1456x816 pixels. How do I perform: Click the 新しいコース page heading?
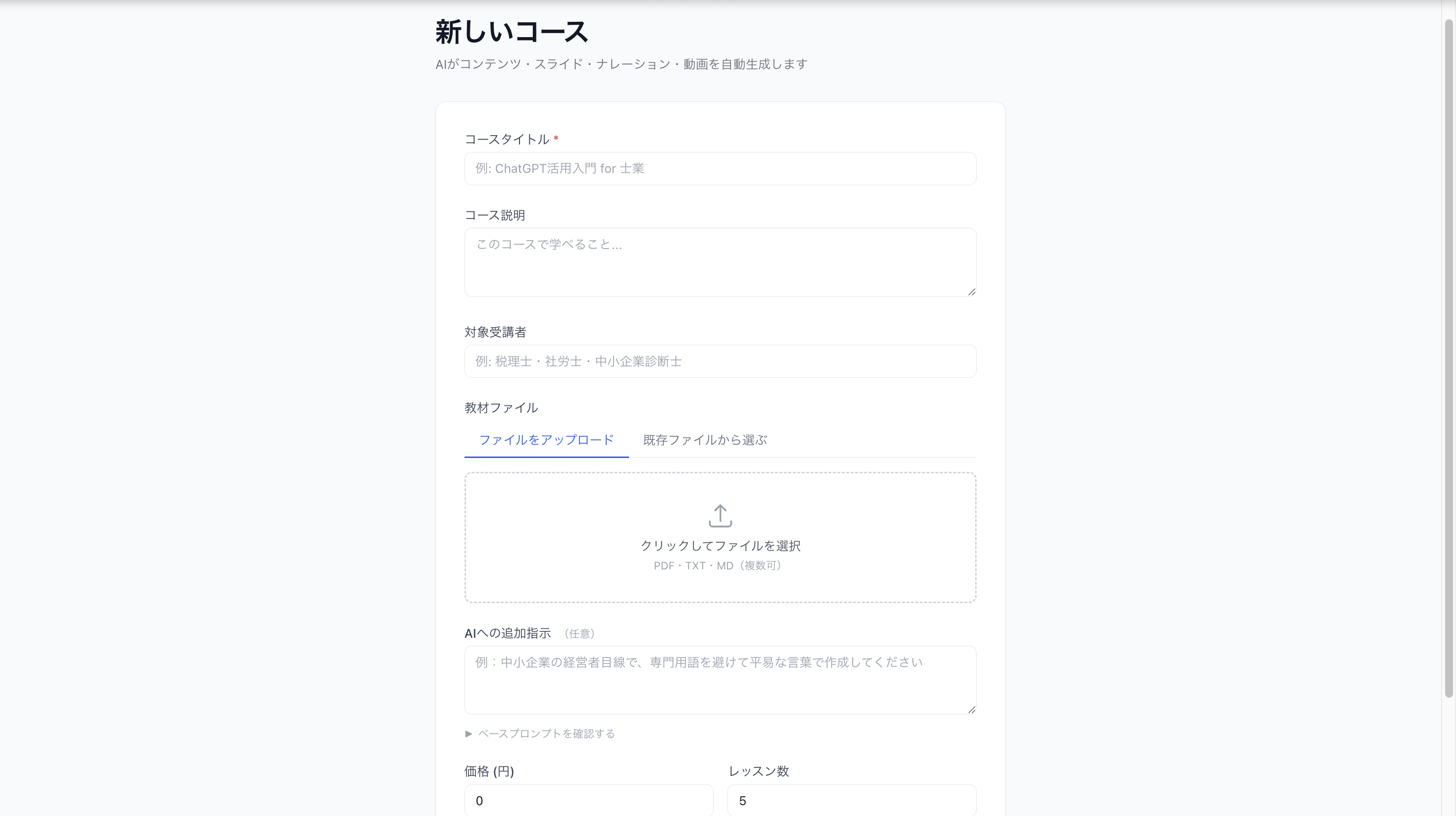(x=511, y=31)
